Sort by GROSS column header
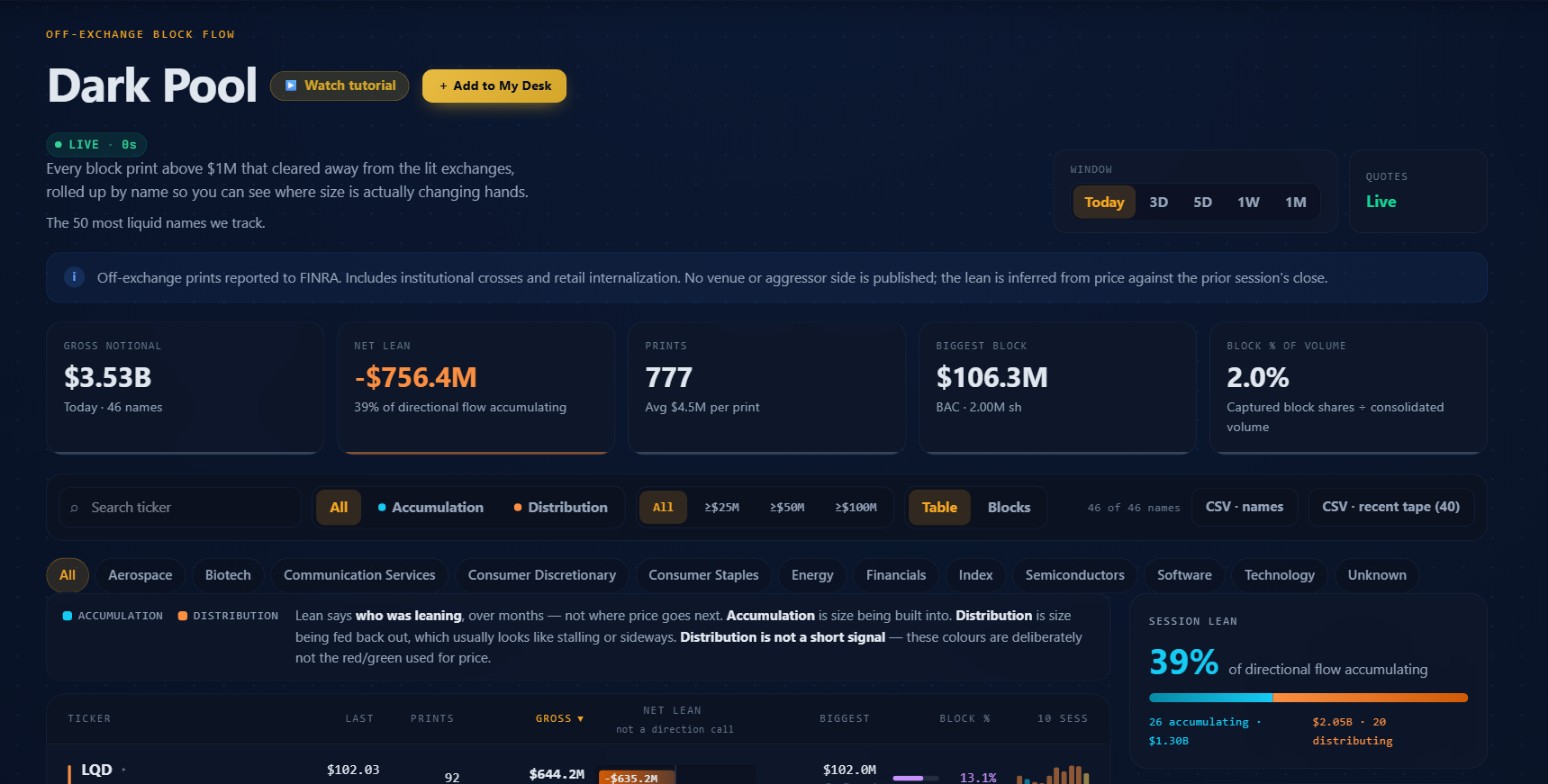The image size is (1548, 784). 560,718
